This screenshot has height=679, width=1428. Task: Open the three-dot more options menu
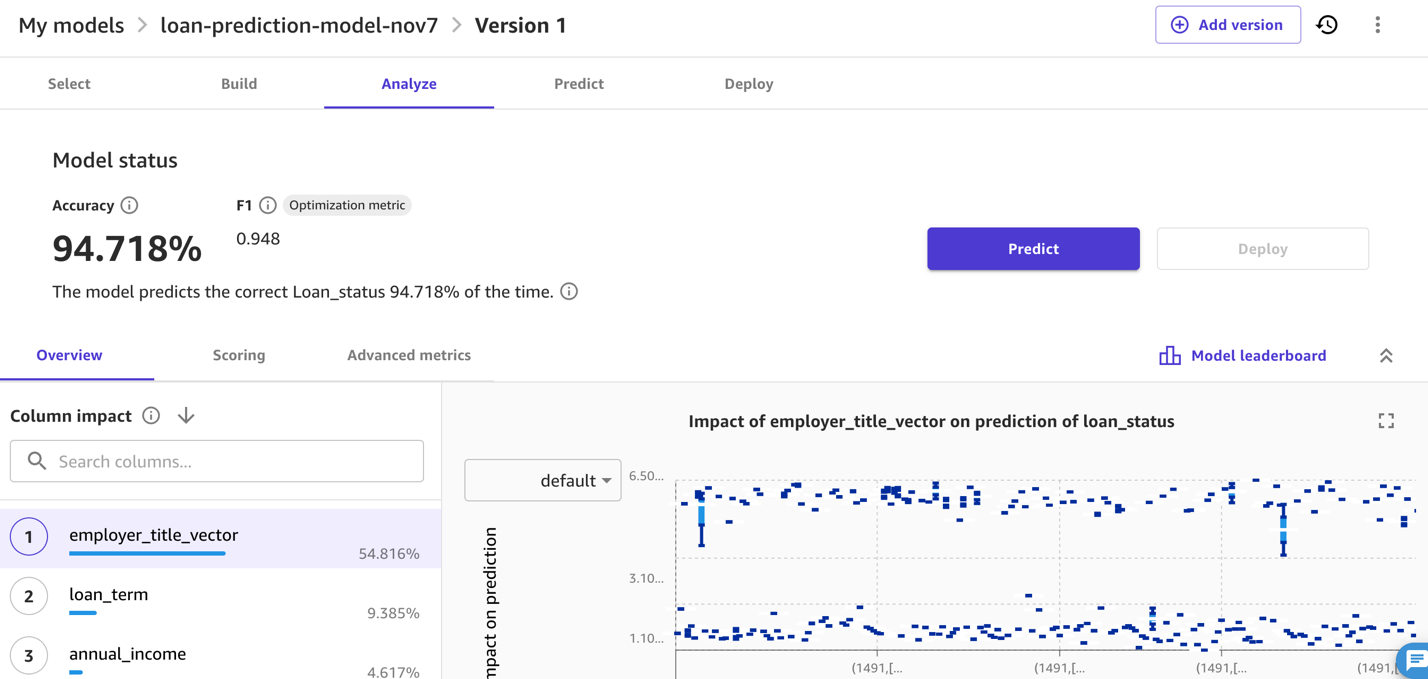pyautogui.click(x=1377, y=25)
